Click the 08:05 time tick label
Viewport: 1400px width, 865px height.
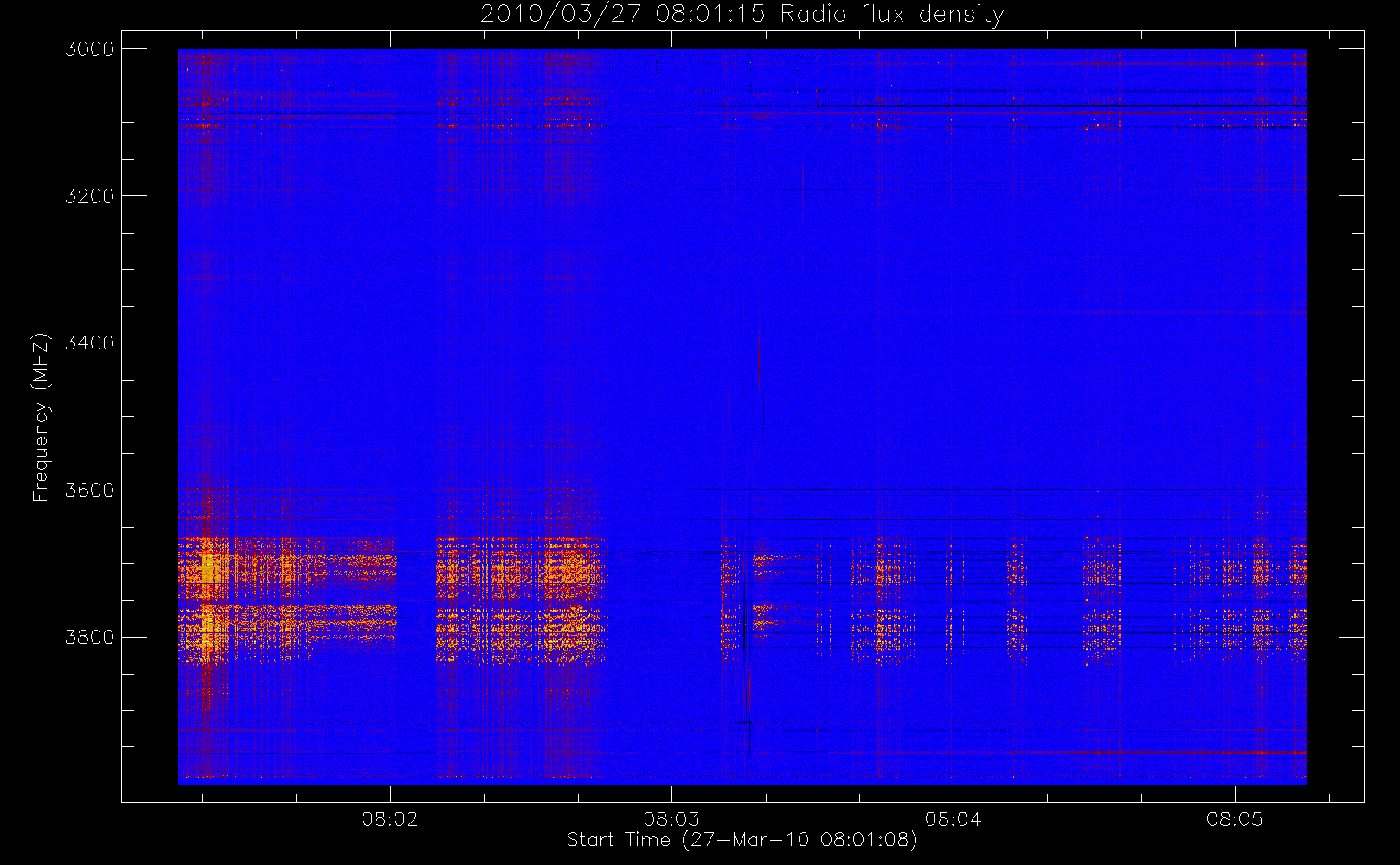coord(1235,819)
